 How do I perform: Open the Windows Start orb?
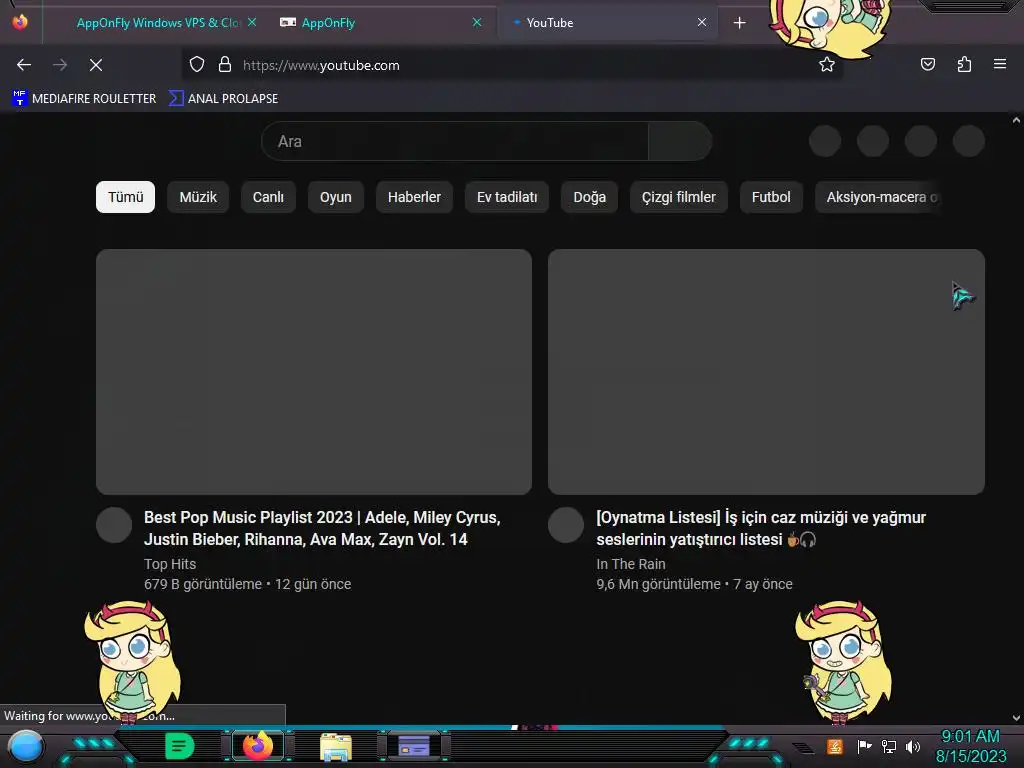tap(26, 746)
